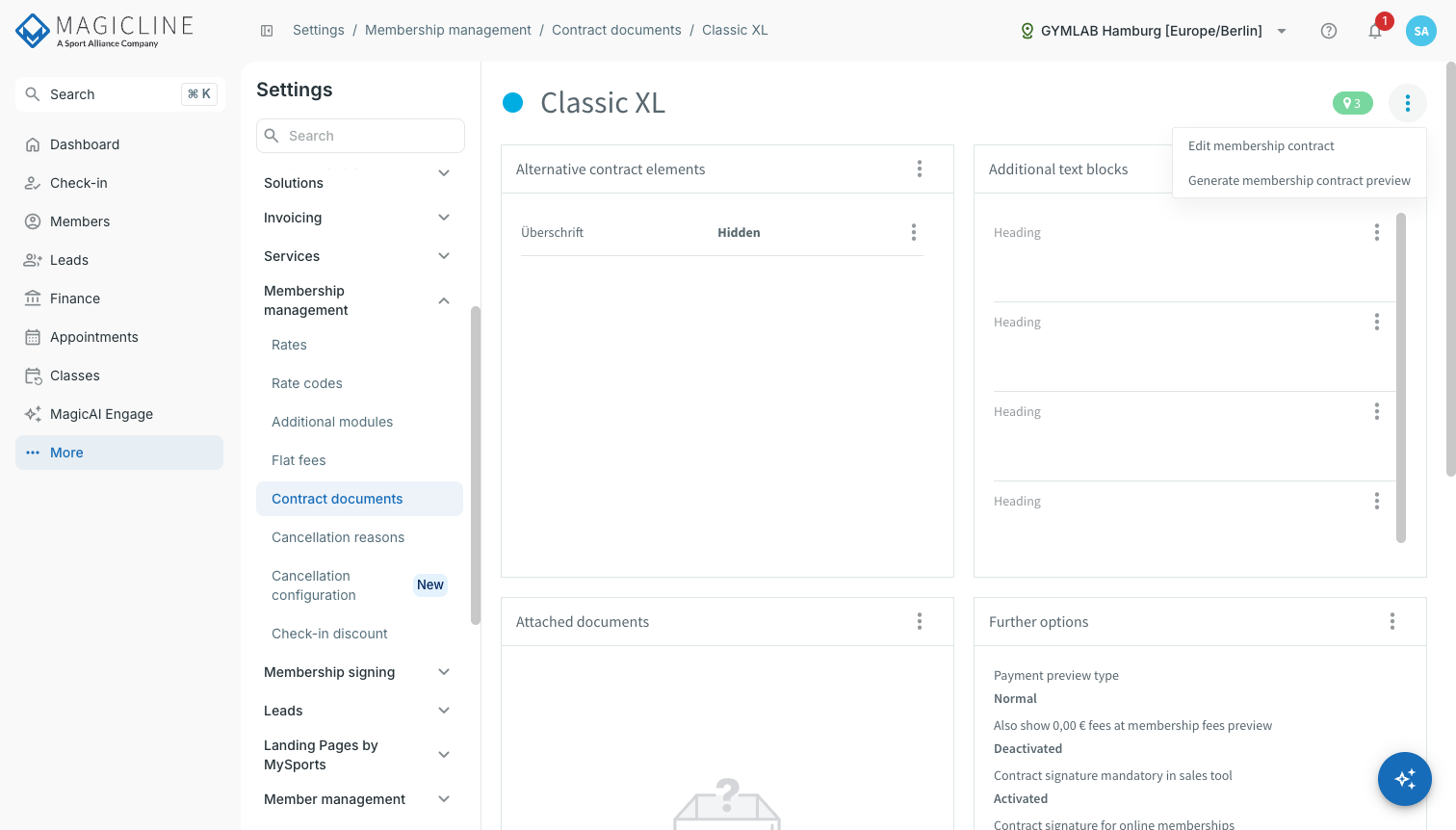The width and height of the screenshot is (1456, 830).
Task: Click the green locations badge showing 3
Action: point(1352,103)
